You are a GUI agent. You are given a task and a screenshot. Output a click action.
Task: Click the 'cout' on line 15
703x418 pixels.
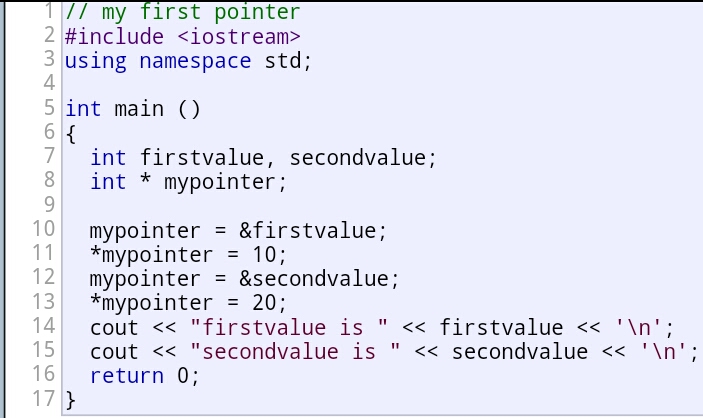(x=114, y=352)
